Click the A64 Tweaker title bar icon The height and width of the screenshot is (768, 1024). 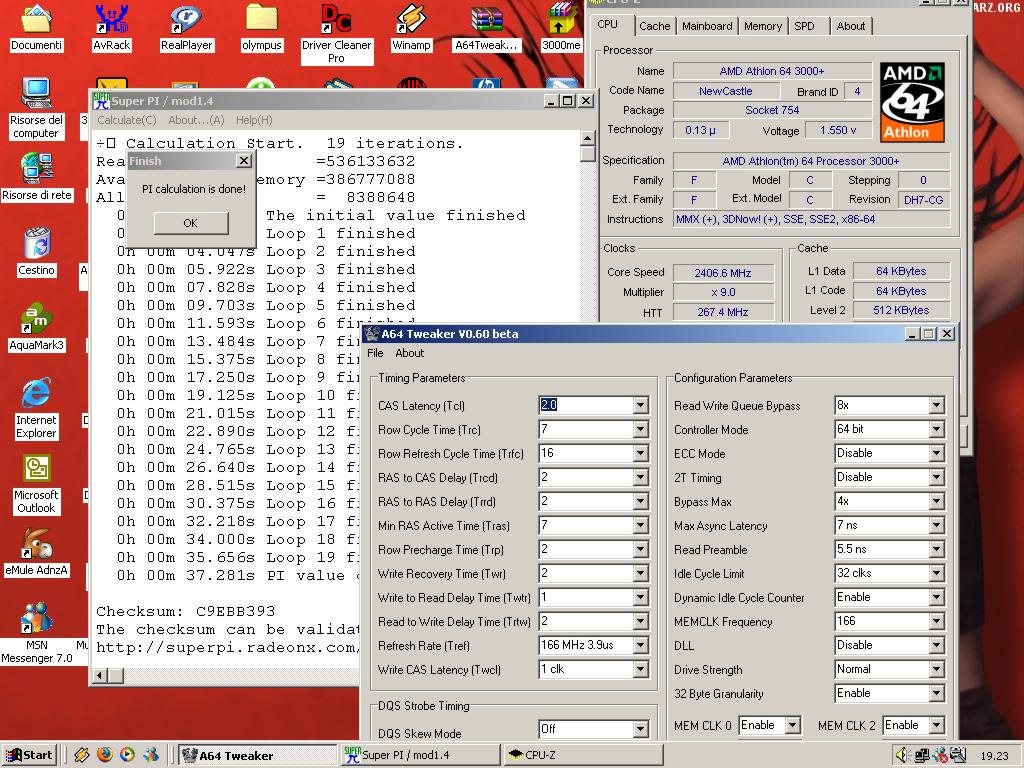tap(372, 334)
